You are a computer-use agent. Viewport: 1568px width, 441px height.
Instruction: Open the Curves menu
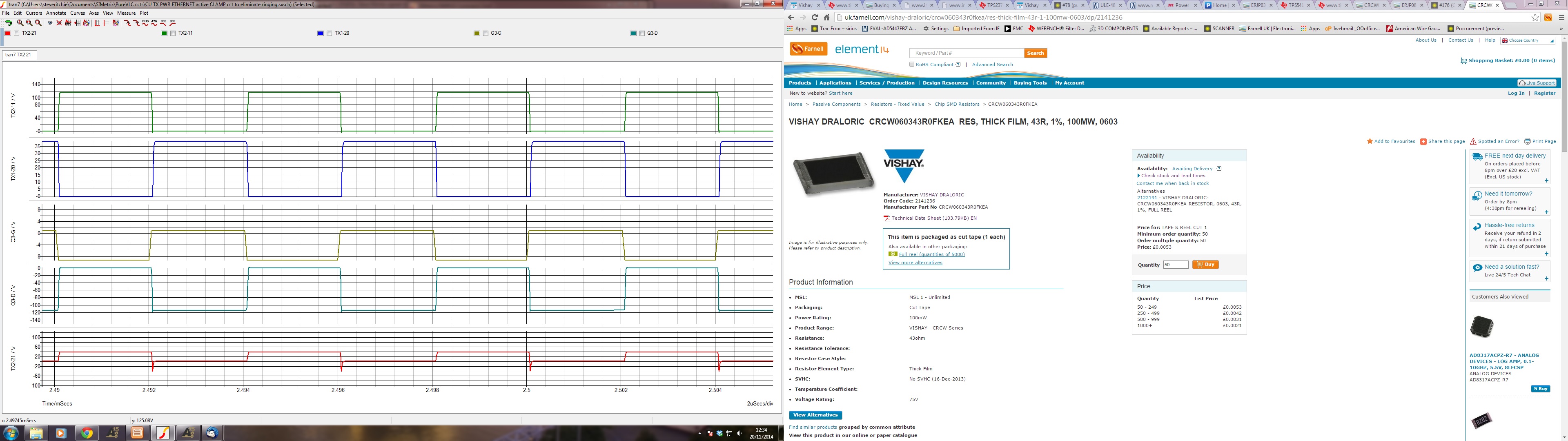[x=78, y=13]
